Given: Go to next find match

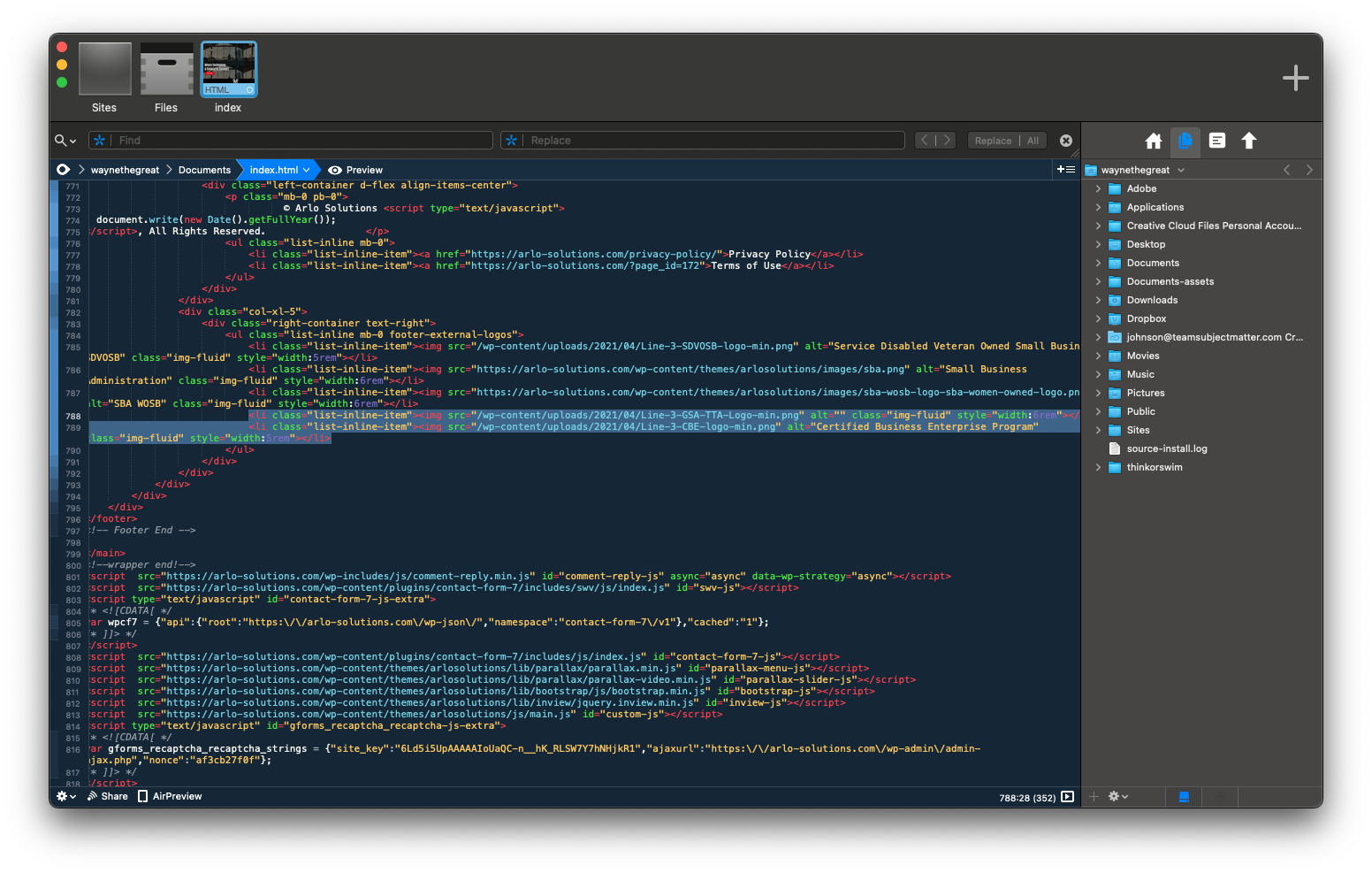Looking at the screenshot, I should [x=947, y=141].
